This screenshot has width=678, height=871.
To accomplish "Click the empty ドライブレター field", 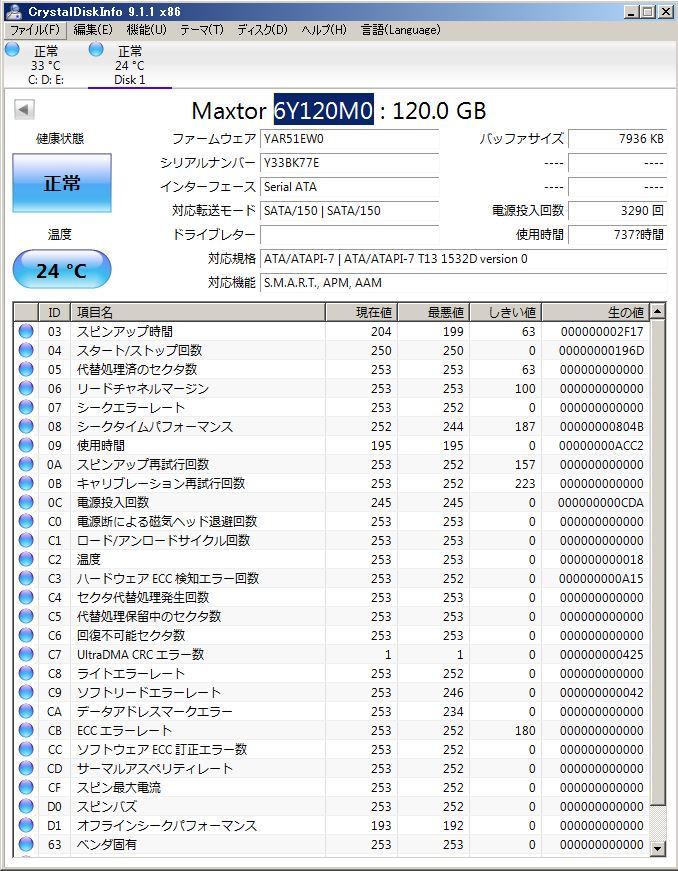I will click(349, 234).
